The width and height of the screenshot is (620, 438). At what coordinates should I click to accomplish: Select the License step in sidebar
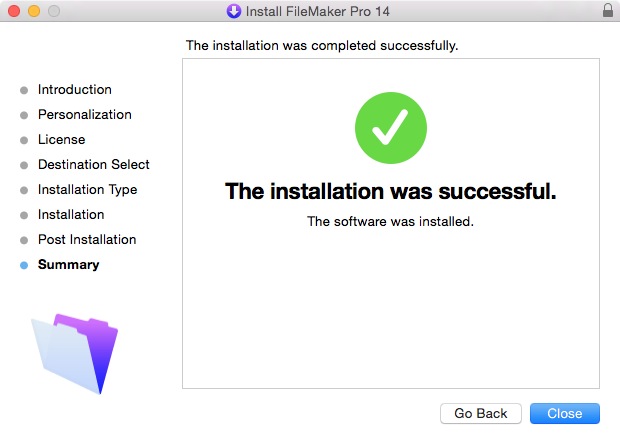click(x=61, y=140)
